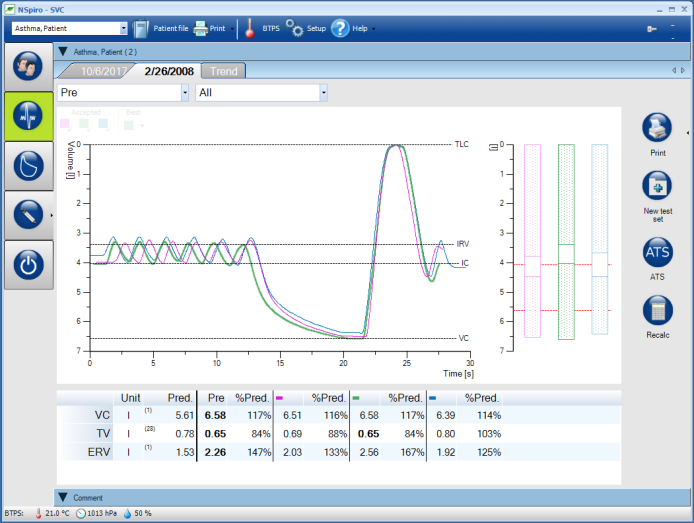Open Patient file from the toolbar
The image size is (694, 523).
click(x=161, y=29)
